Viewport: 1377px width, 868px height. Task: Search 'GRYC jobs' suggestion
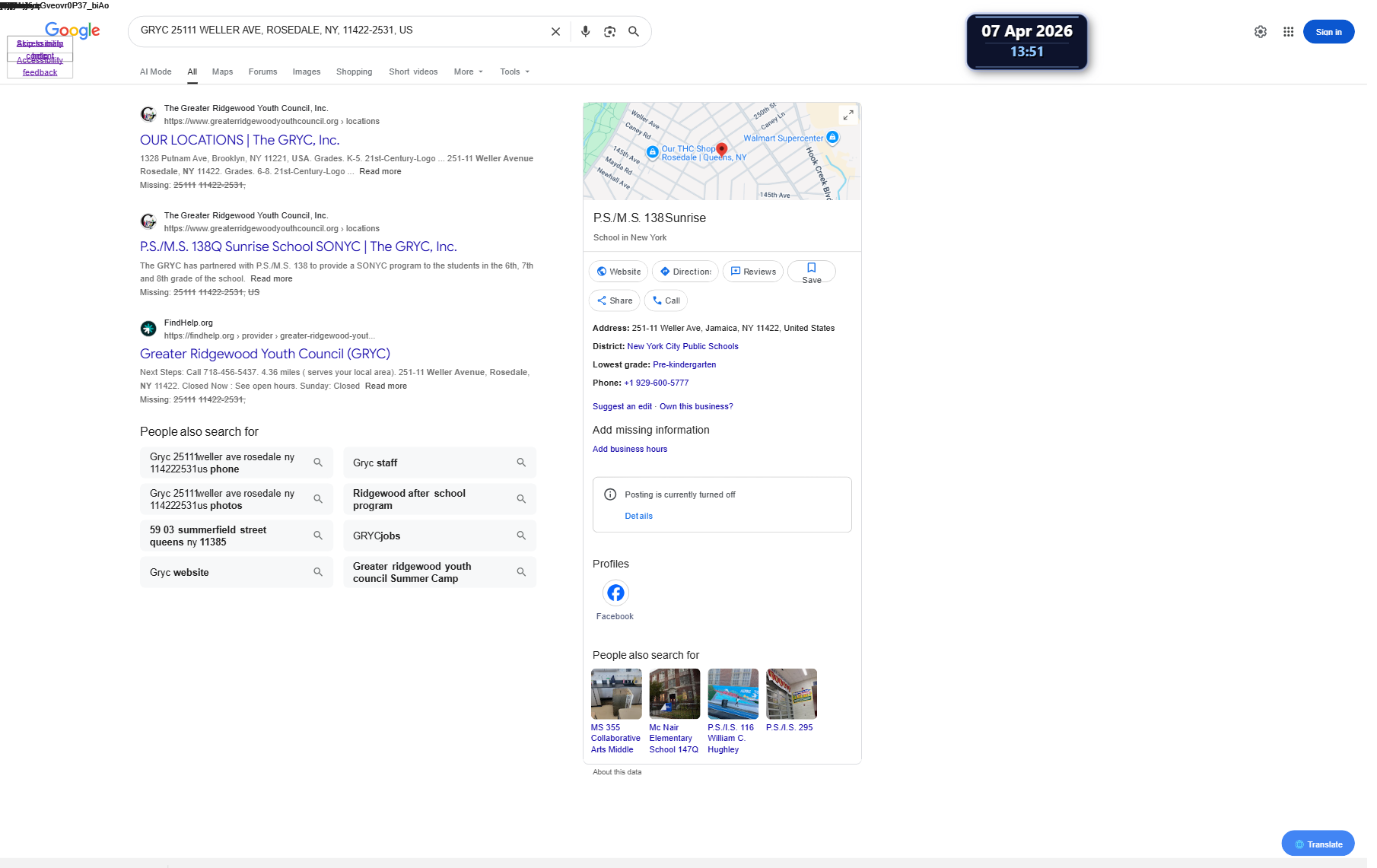pos(440,536)
